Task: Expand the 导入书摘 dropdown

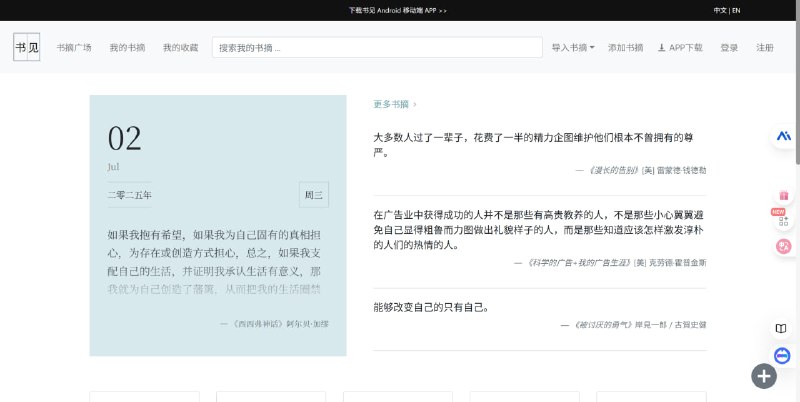Action: point(573,48)
